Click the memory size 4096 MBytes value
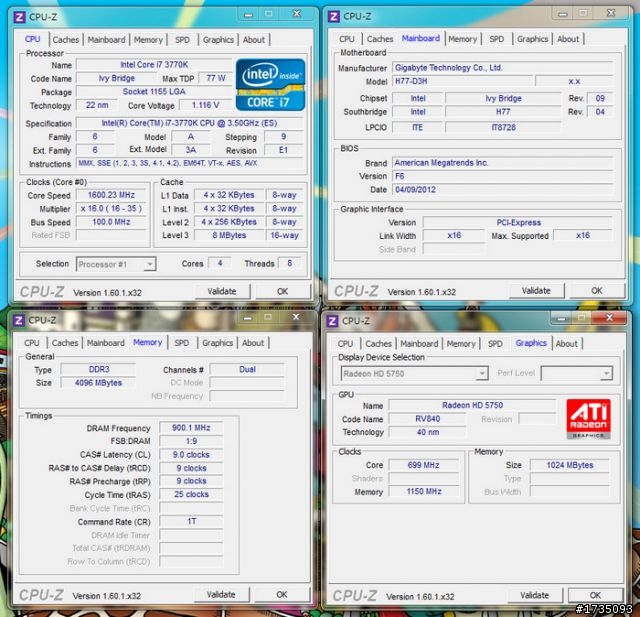640x617 pixels. (x=98, y=383)
